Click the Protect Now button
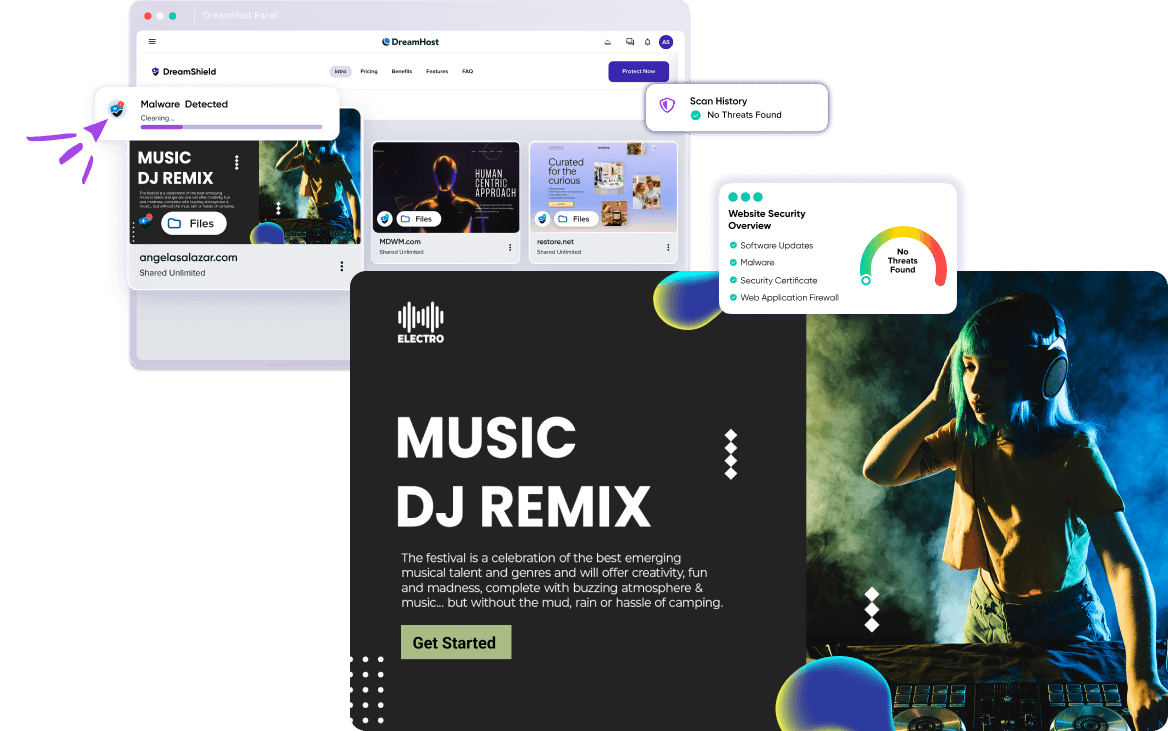This screenshot has height=731, width=1168. point(638,72)
